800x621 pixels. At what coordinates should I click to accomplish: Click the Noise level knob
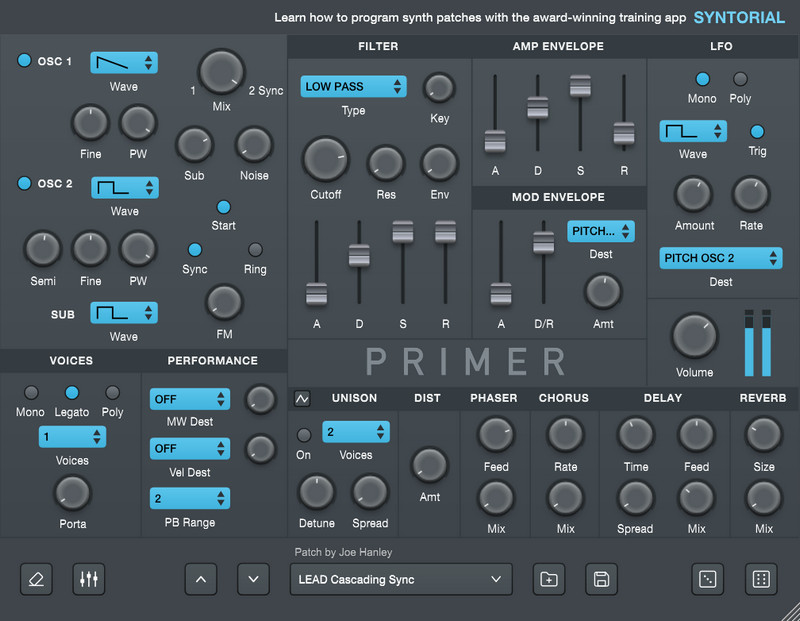pos(254,145)
